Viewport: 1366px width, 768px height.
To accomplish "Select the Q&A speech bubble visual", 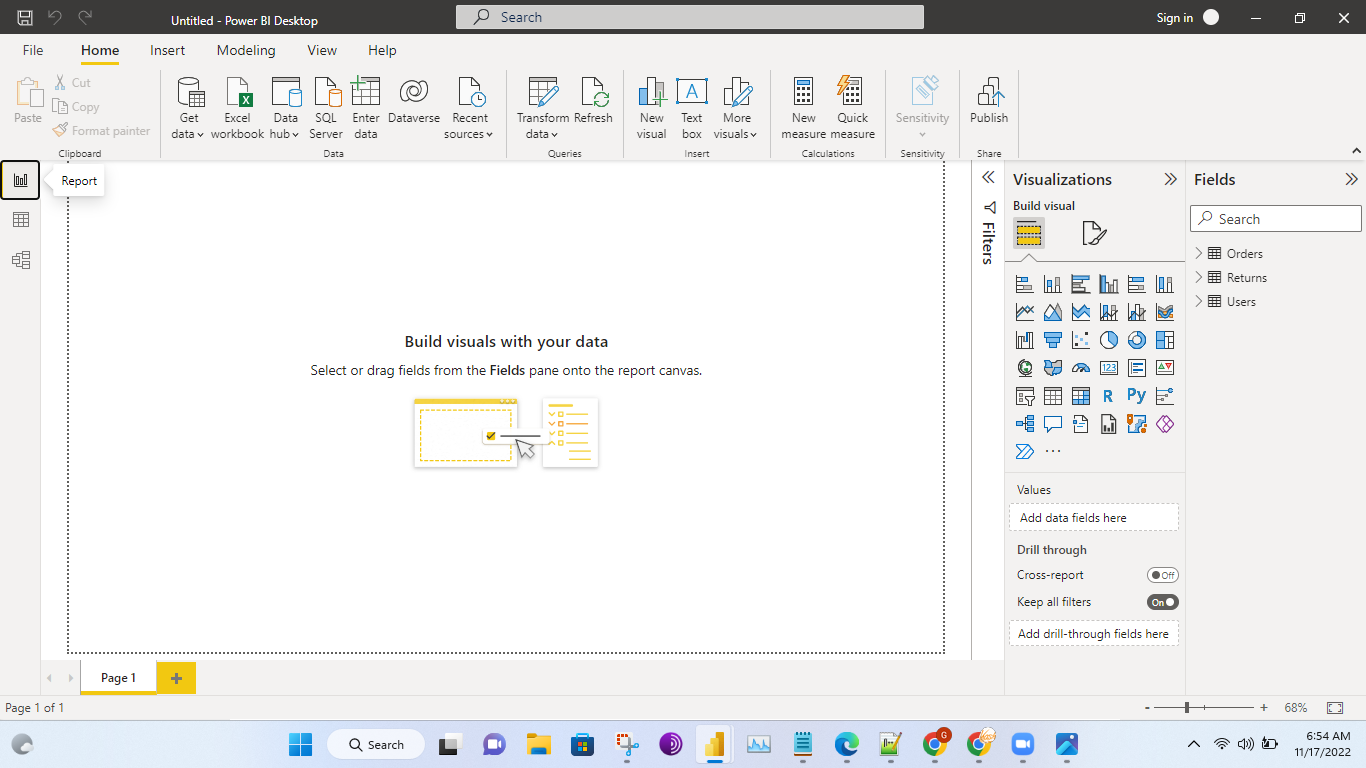I will coord(1052,424).
